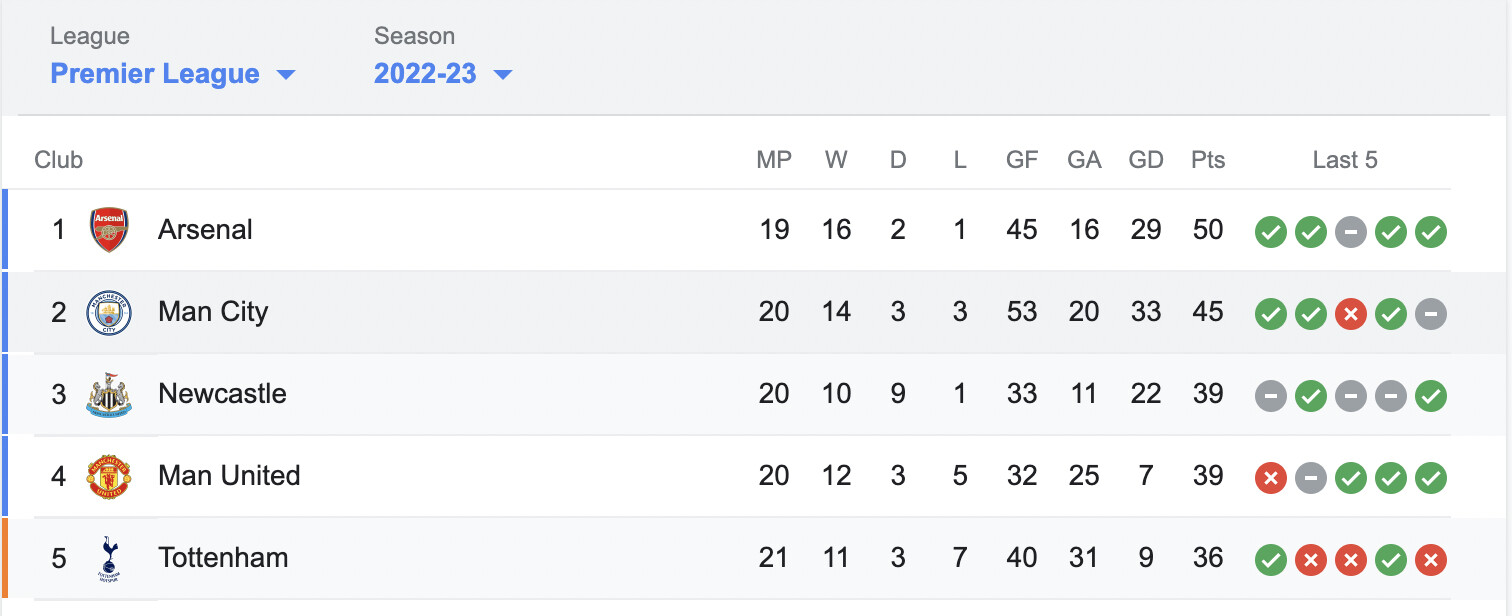Screen dimensions: 1512x616
Task: Click the Last 5 column header
Action: tap(1345, 160)
